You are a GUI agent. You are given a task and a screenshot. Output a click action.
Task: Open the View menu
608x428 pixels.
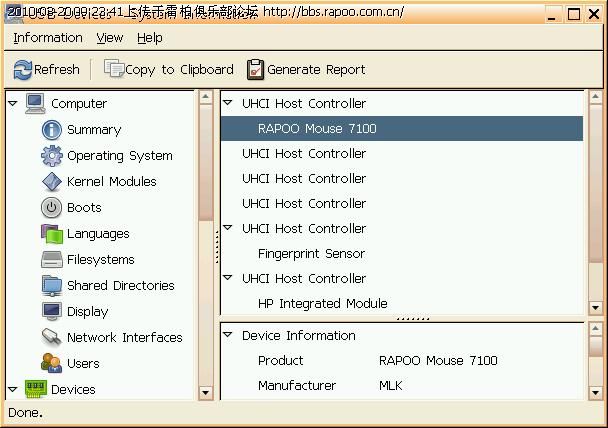tap(110, 38)
